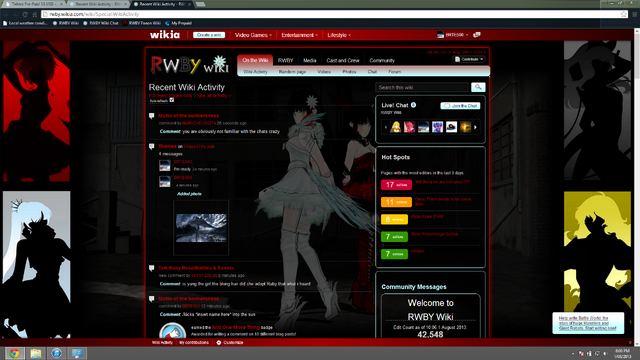
Task: Click the badge award icon
Action: pos(172,330)
